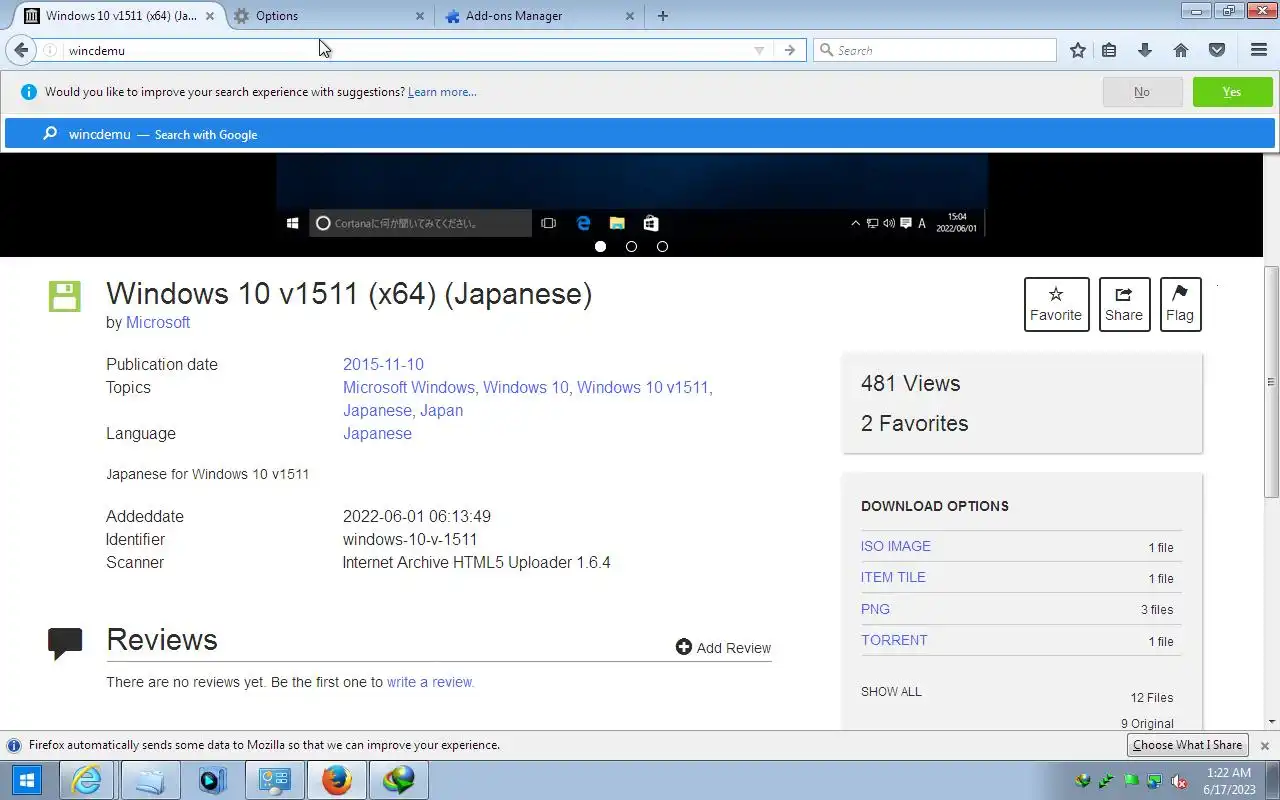Viewport: 1280px width, 800px height.
Task: Click SHOW ALL download options
Action: tap(891, 691)
